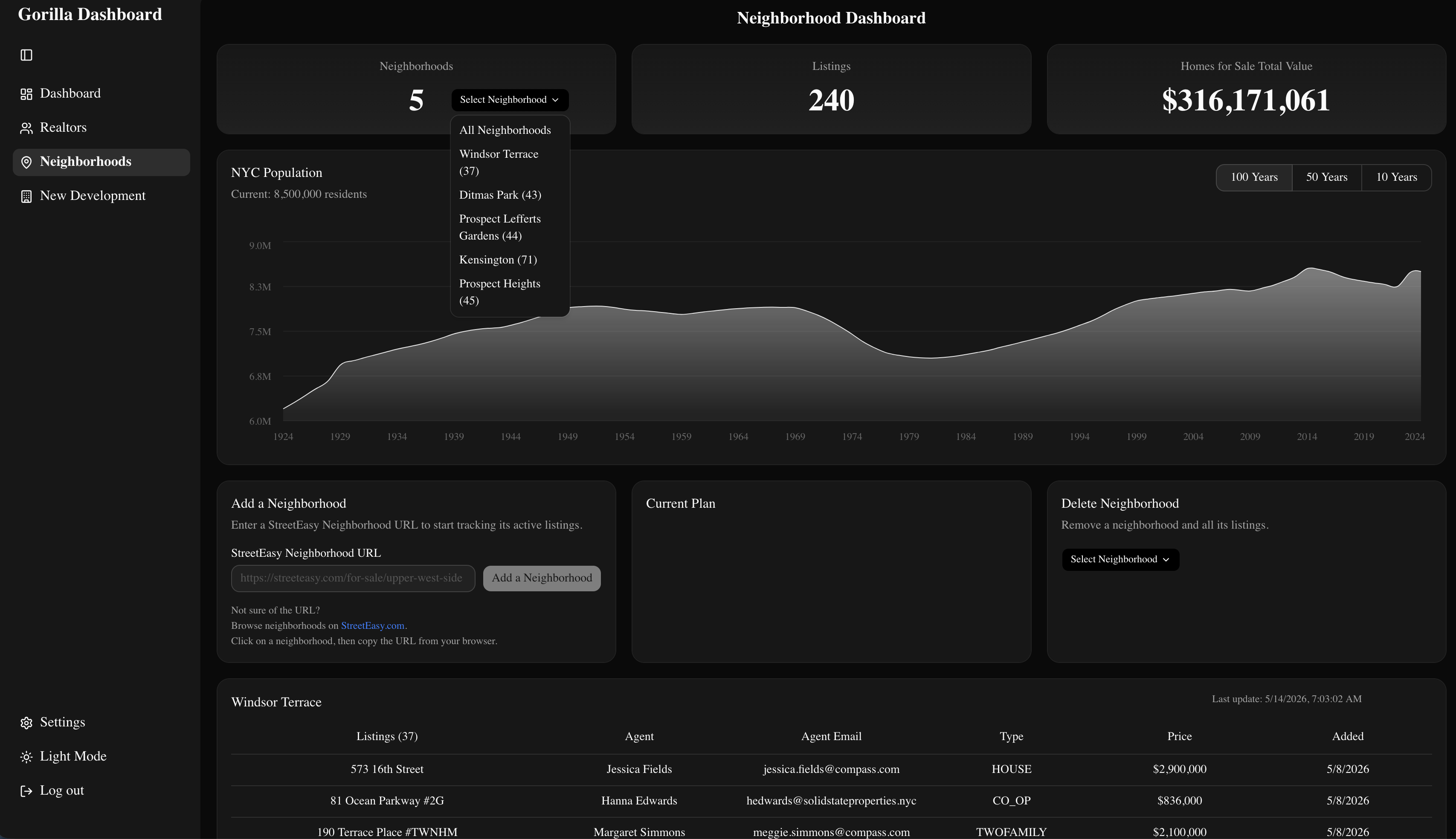The height and width of the screenshot is (839, 1456).
Task: Click the Type column header
Action: tap(1011, 736)
